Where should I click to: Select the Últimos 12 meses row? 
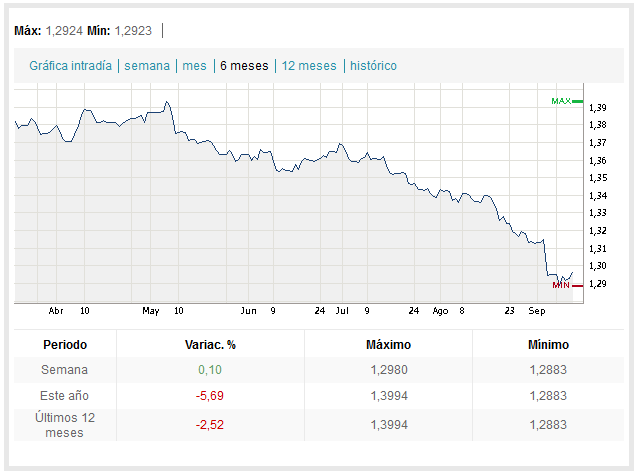(65, 425)
